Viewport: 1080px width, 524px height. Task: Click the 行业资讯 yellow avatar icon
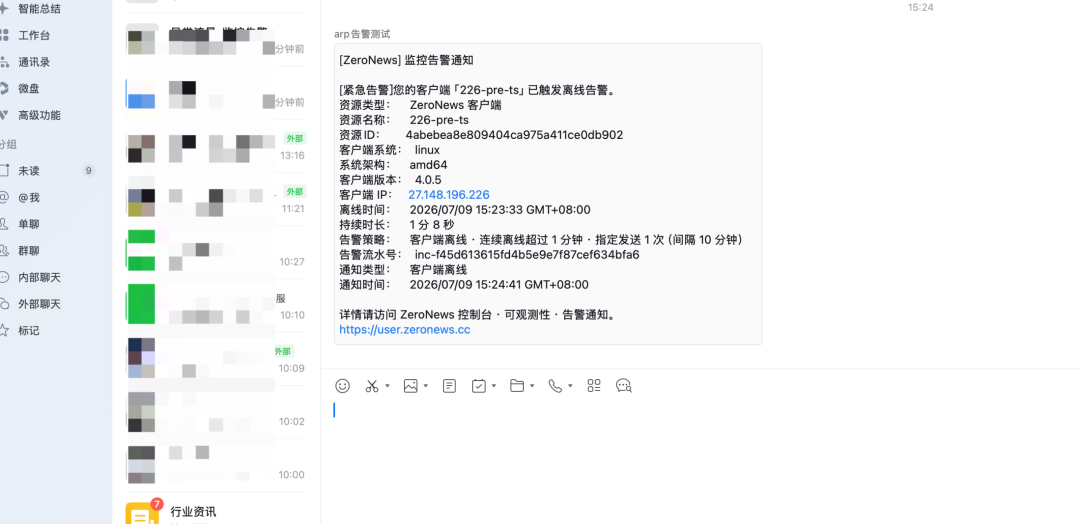[x=141, y=514]
